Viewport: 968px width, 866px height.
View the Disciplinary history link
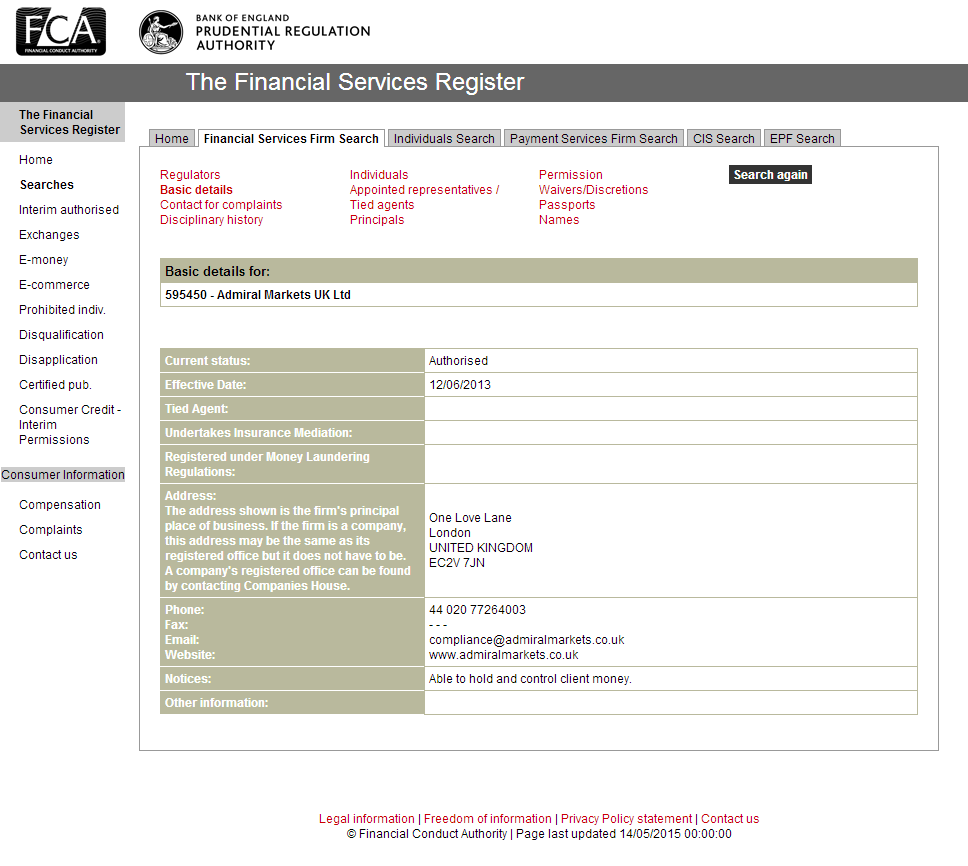(x=211, y=220)
